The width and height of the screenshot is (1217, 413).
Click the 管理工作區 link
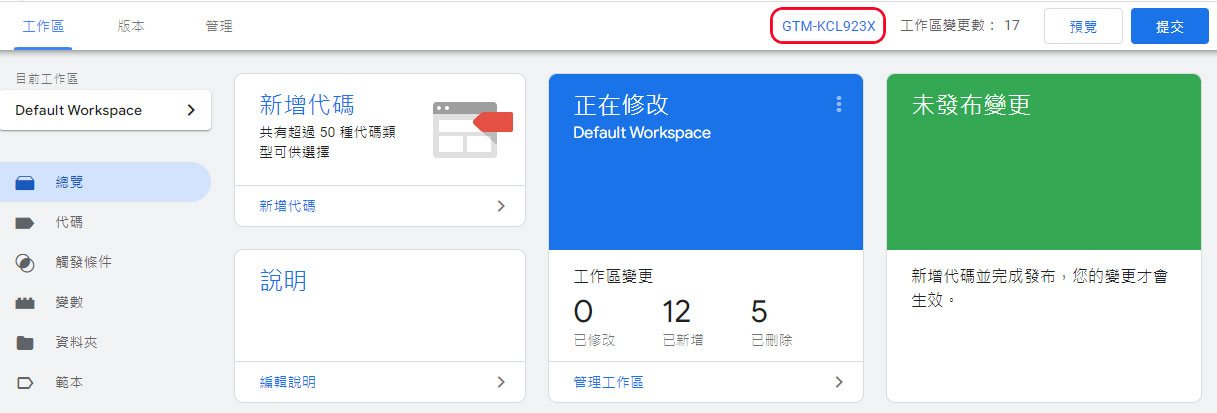608,382
